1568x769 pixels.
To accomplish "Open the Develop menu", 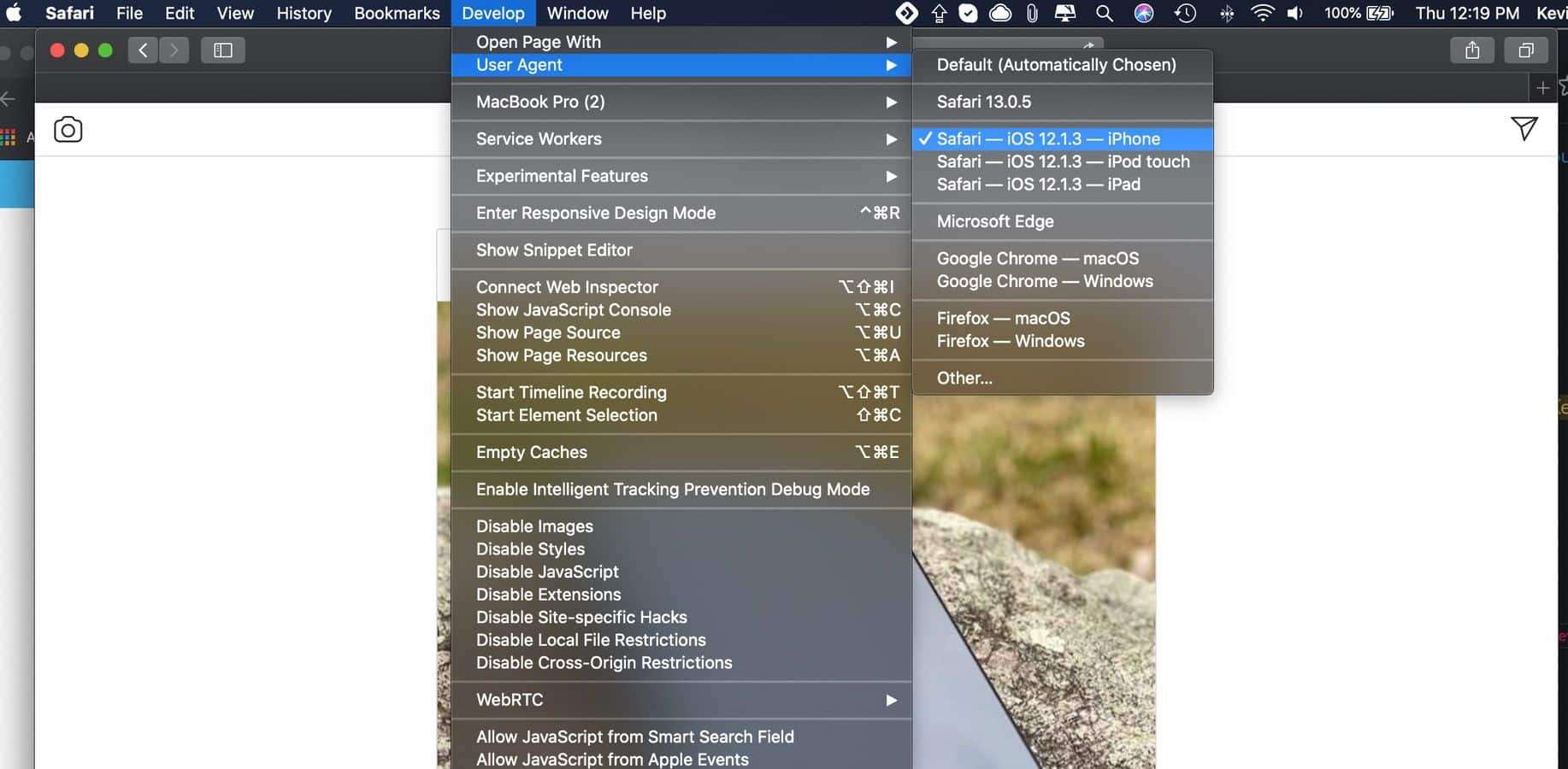I will pyautogui.click(x=493, y=13).
